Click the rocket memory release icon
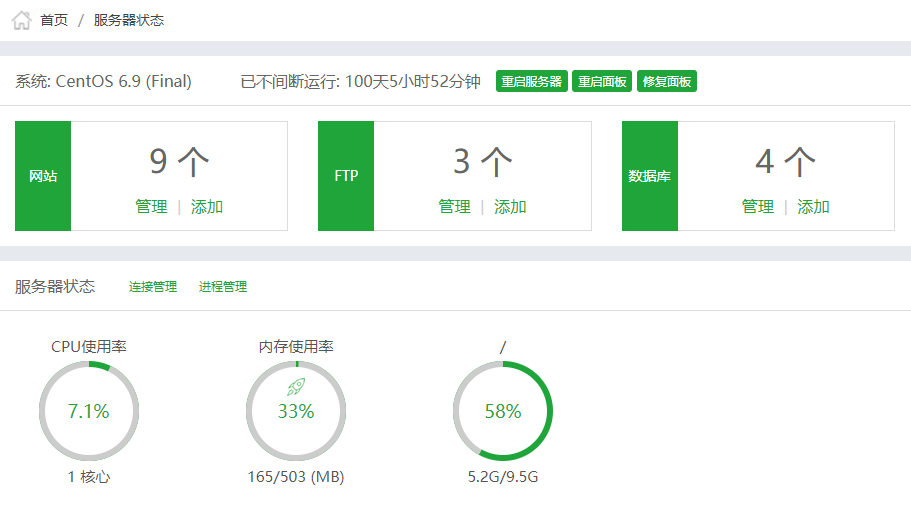The image size is (911, 506). [x=295, y=387]
